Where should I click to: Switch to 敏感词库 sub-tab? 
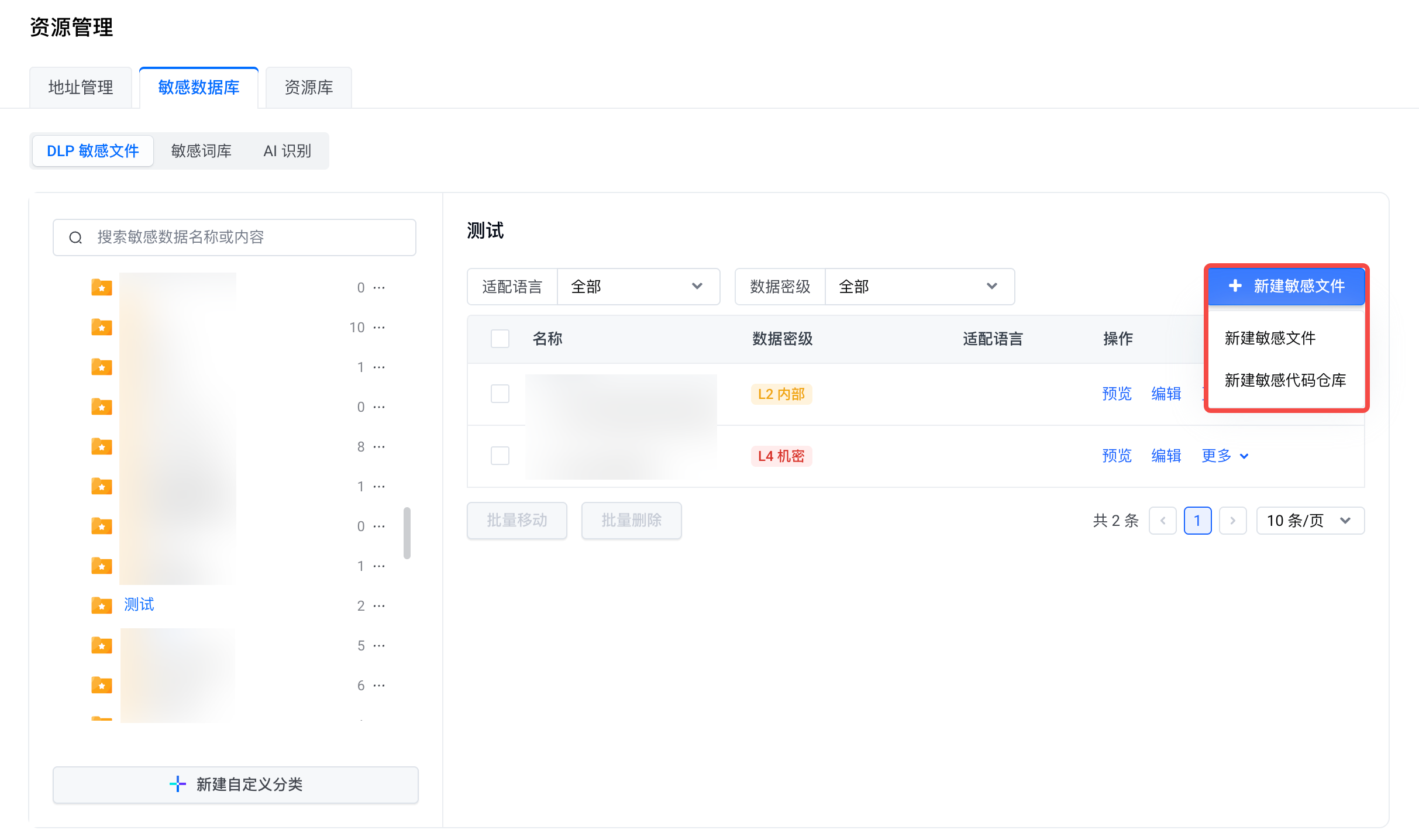coord(201,151)
